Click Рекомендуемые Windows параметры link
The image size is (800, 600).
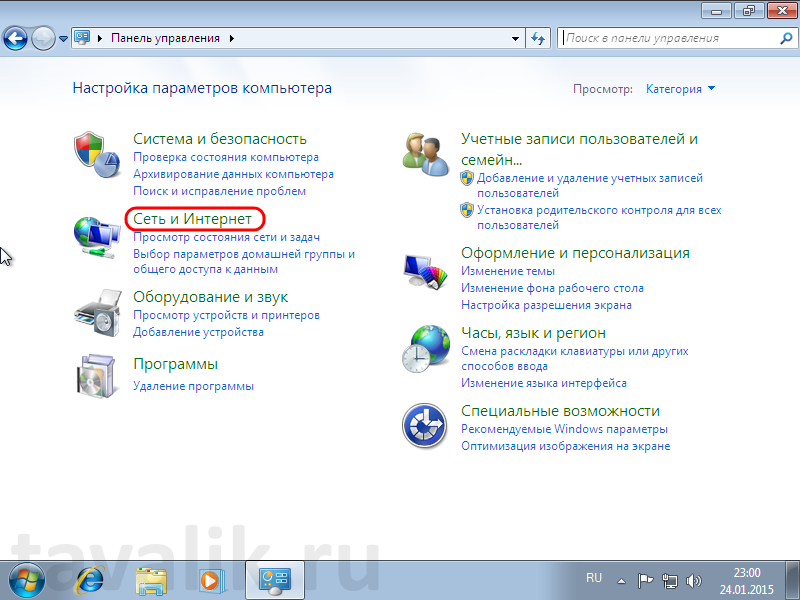click(564, 429)
